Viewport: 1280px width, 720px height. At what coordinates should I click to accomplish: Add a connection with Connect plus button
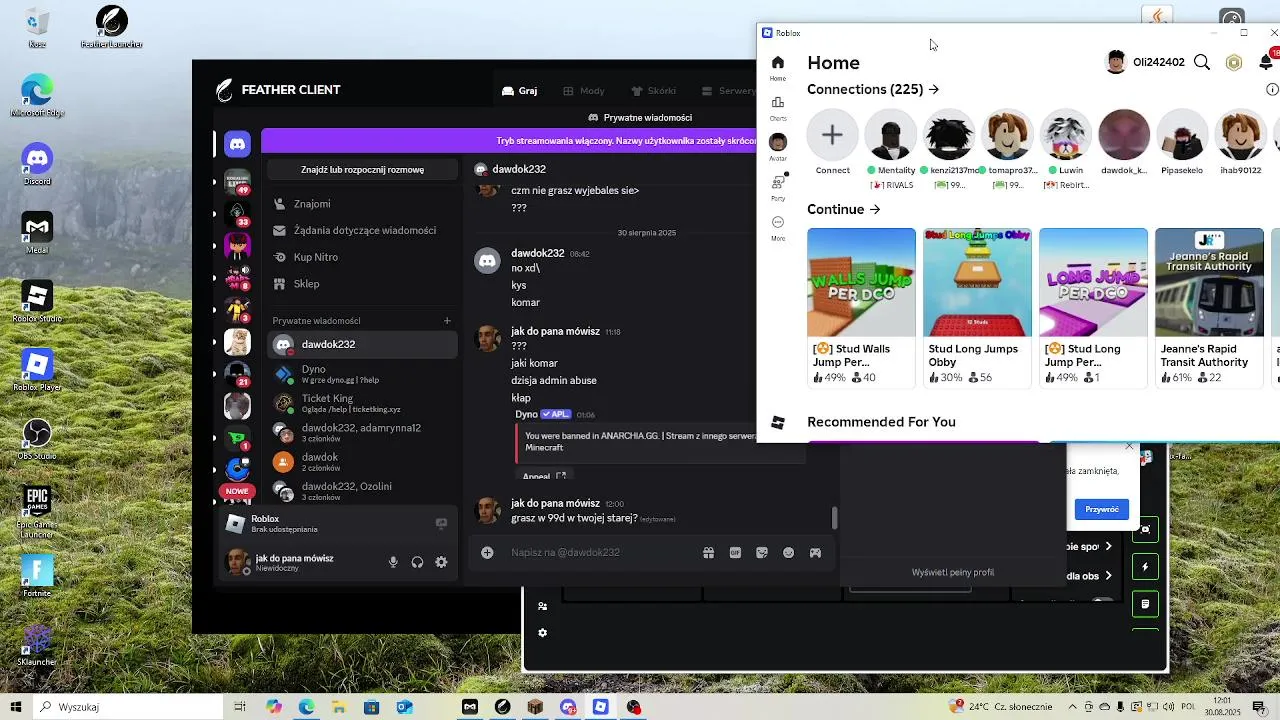(832, 134)
